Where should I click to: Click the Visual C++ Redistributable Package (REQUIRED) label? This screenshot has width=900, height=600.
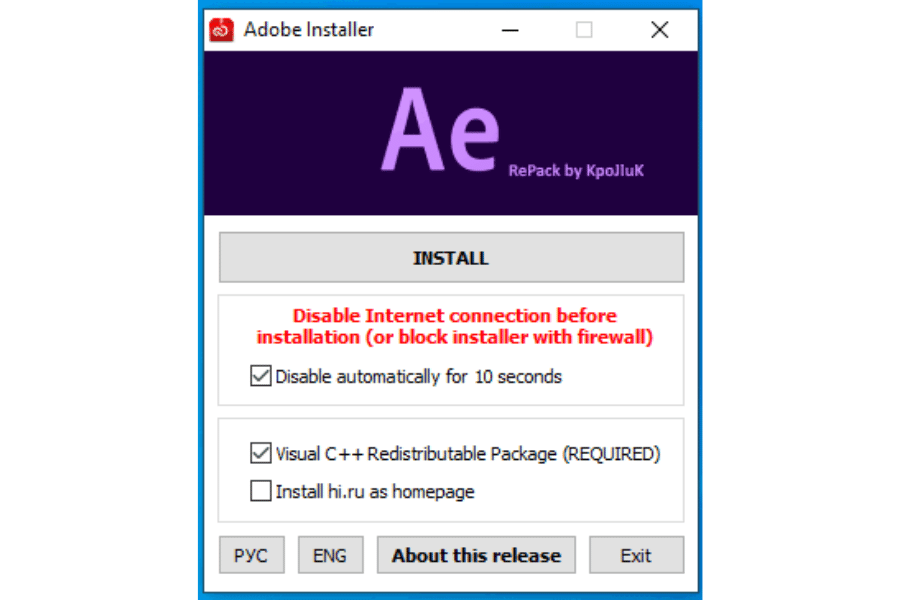coord(468,454)
